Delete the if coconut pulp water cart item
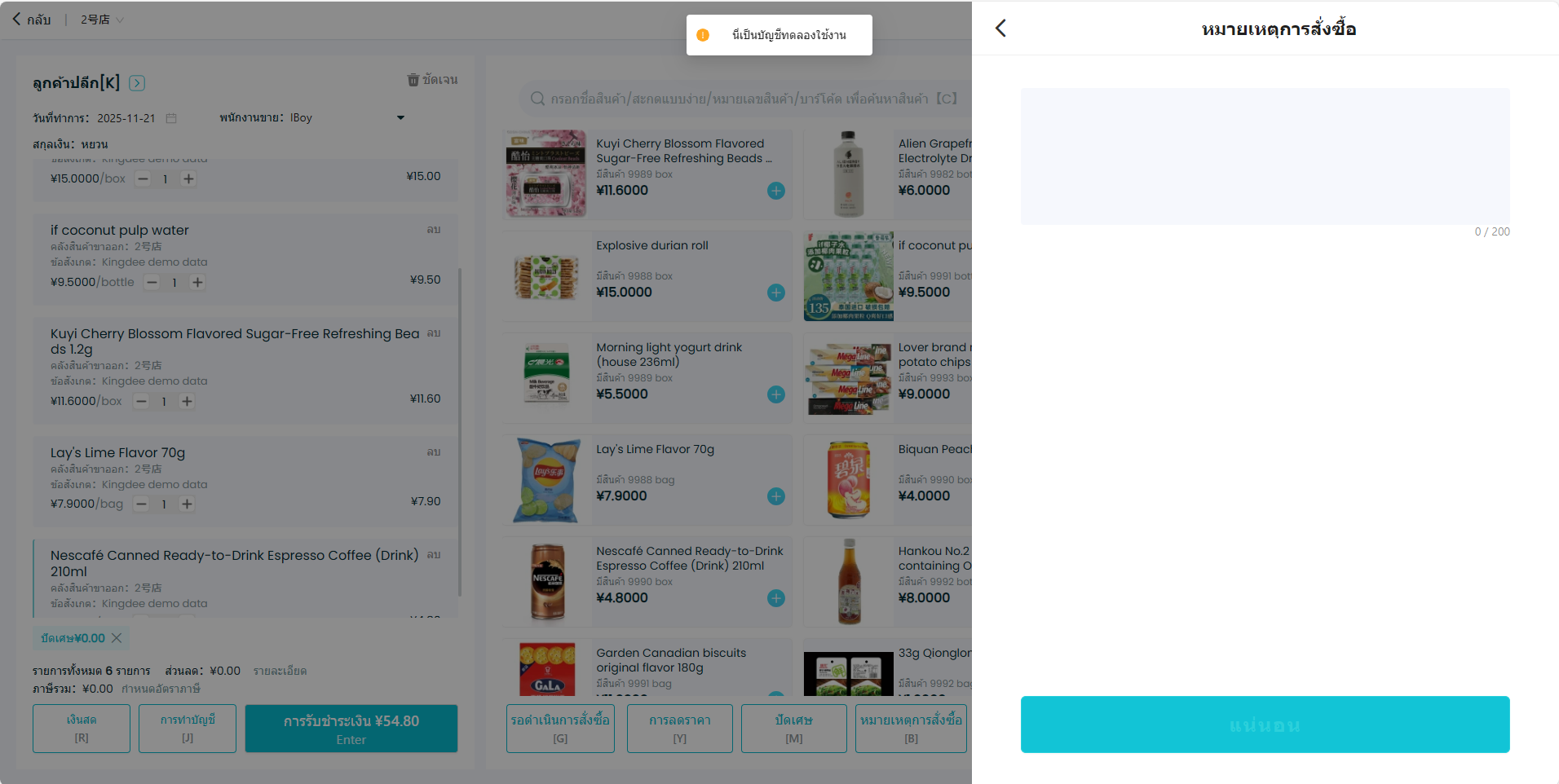1559x784 pixels. coord(434,230)
